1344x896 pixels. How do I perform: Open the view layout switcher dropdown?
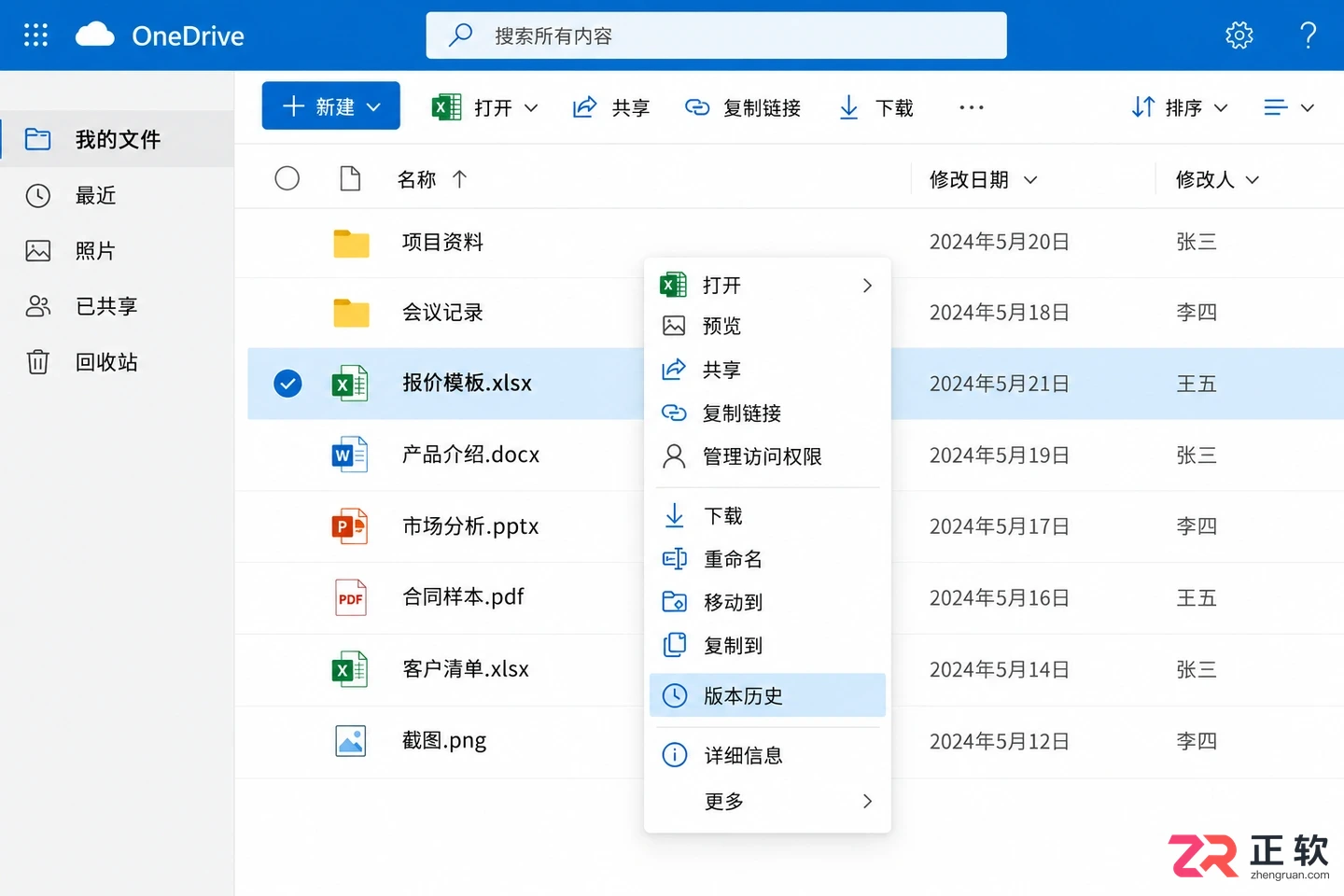(1289, 107)
